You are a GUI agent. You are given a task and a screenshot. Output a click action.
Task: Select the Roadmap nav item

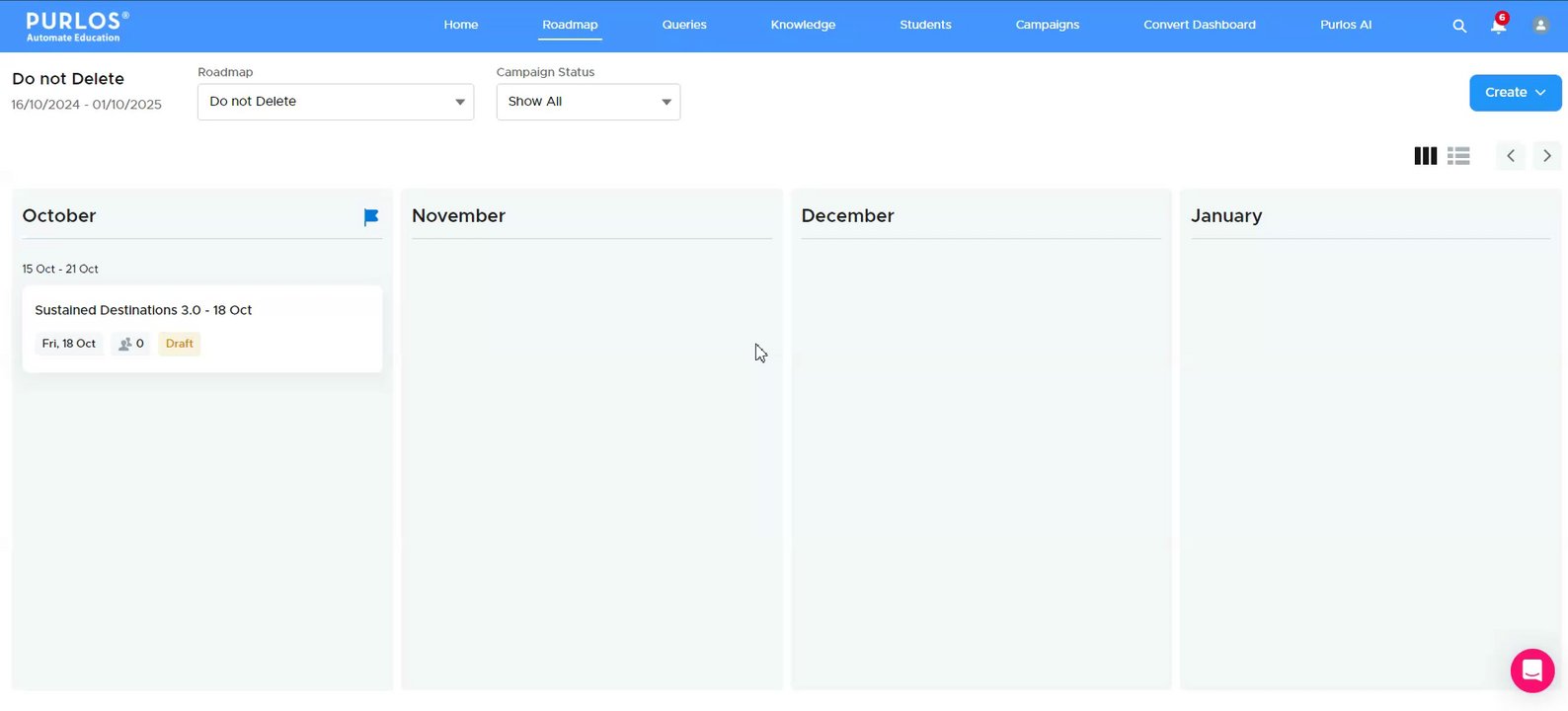click(570, 25)
